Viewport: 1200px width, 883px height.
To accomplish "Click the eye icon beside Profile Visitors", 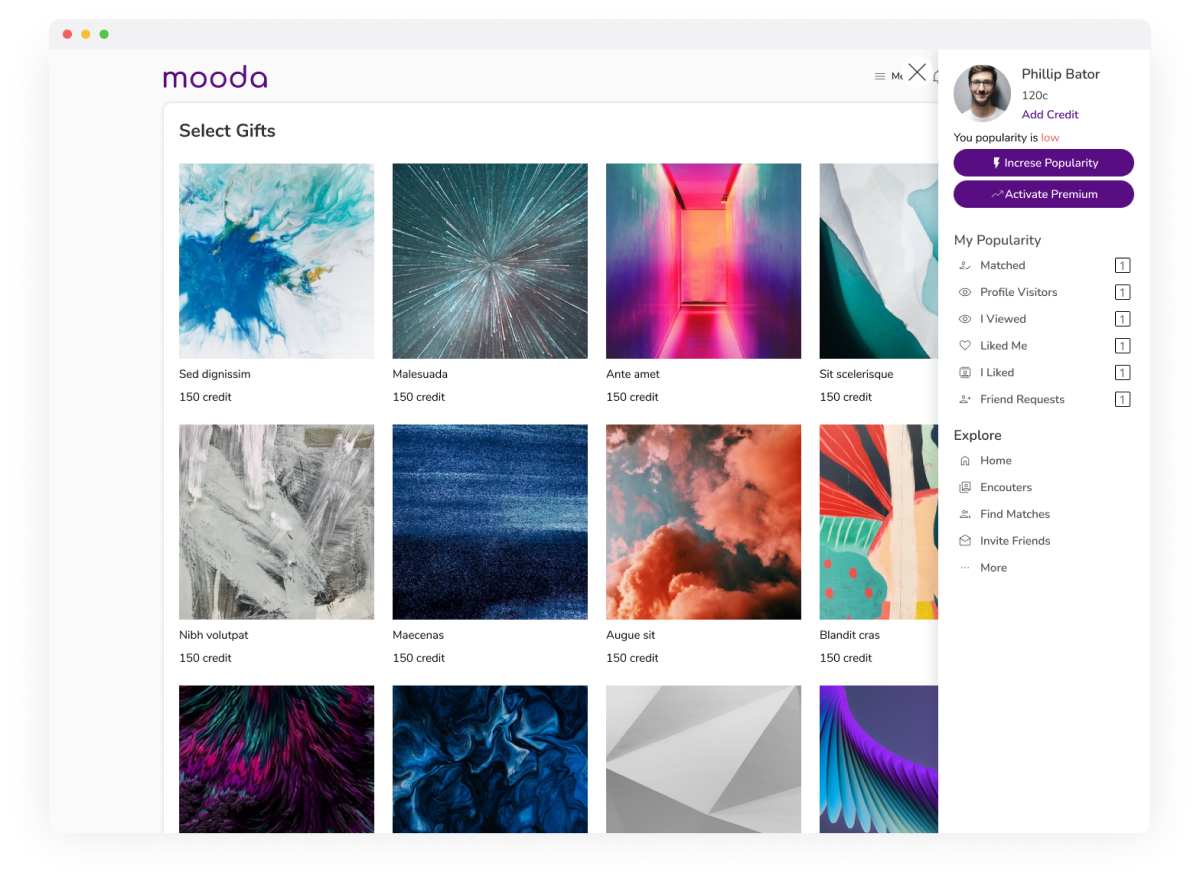I will point(965,293).
